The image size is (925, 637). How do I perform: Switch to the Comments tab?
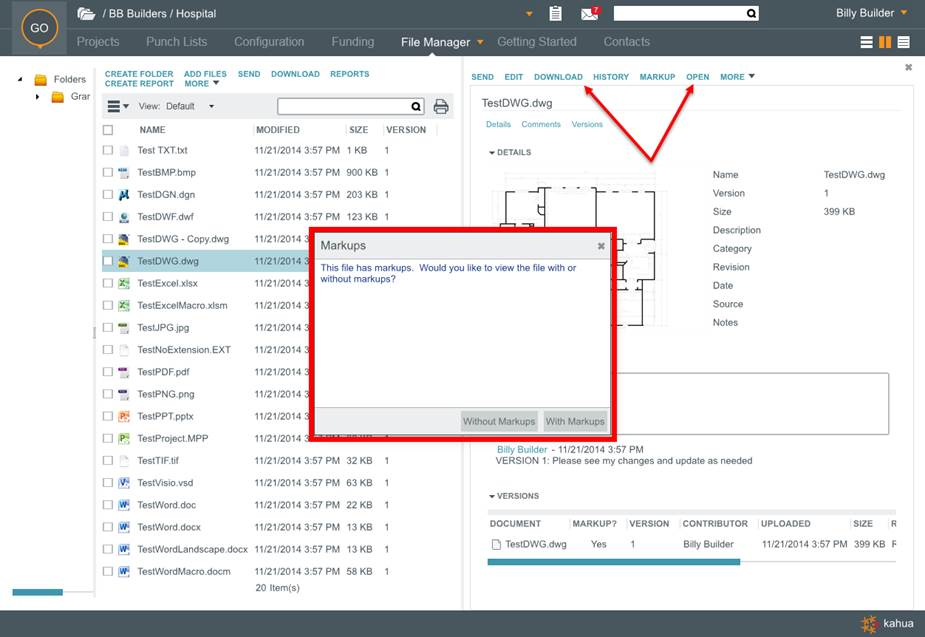[x=540, y=125]
